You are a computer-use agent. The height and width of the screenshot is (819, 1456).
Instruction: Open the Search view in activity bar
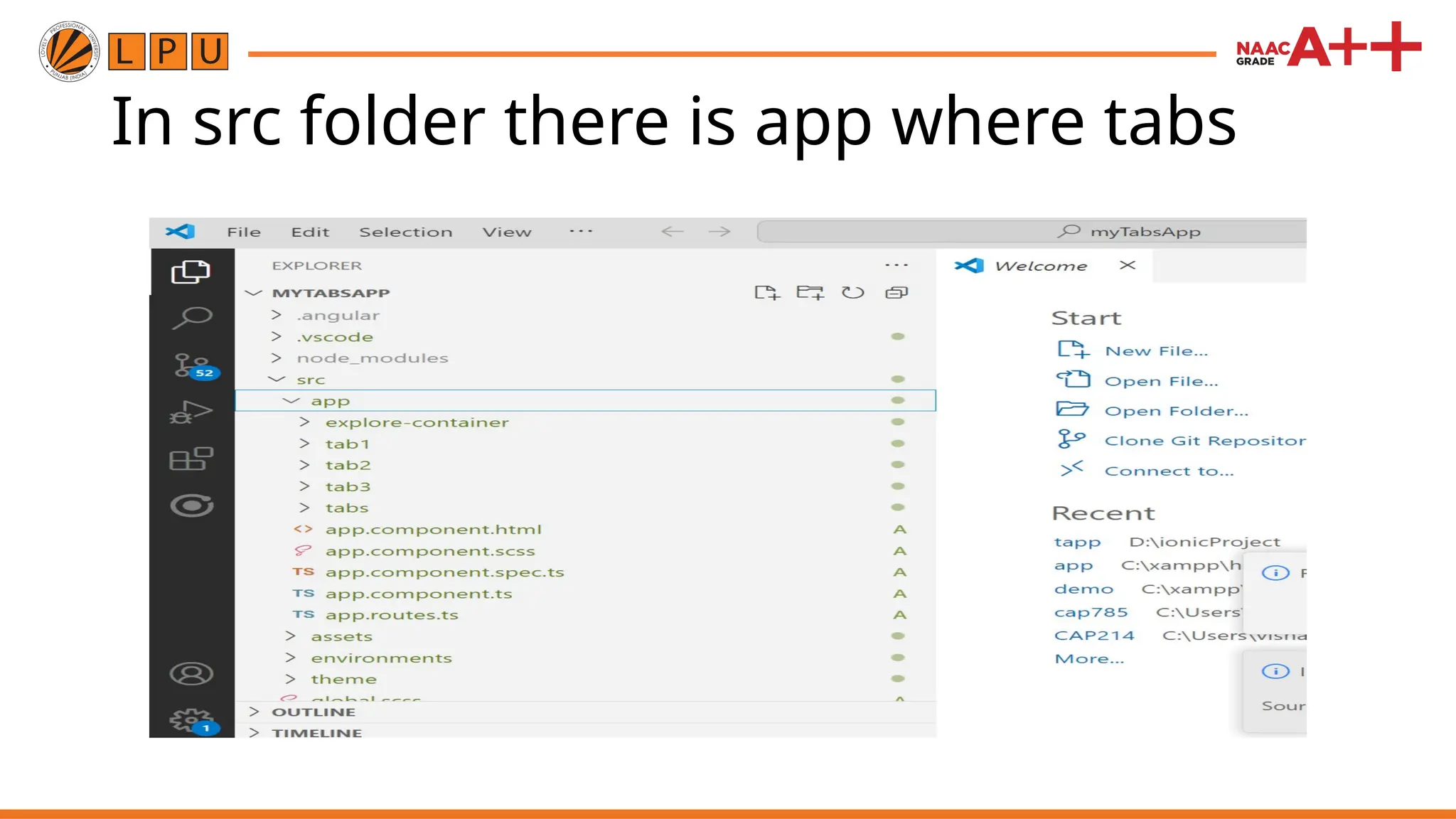(x=191, y=318)
